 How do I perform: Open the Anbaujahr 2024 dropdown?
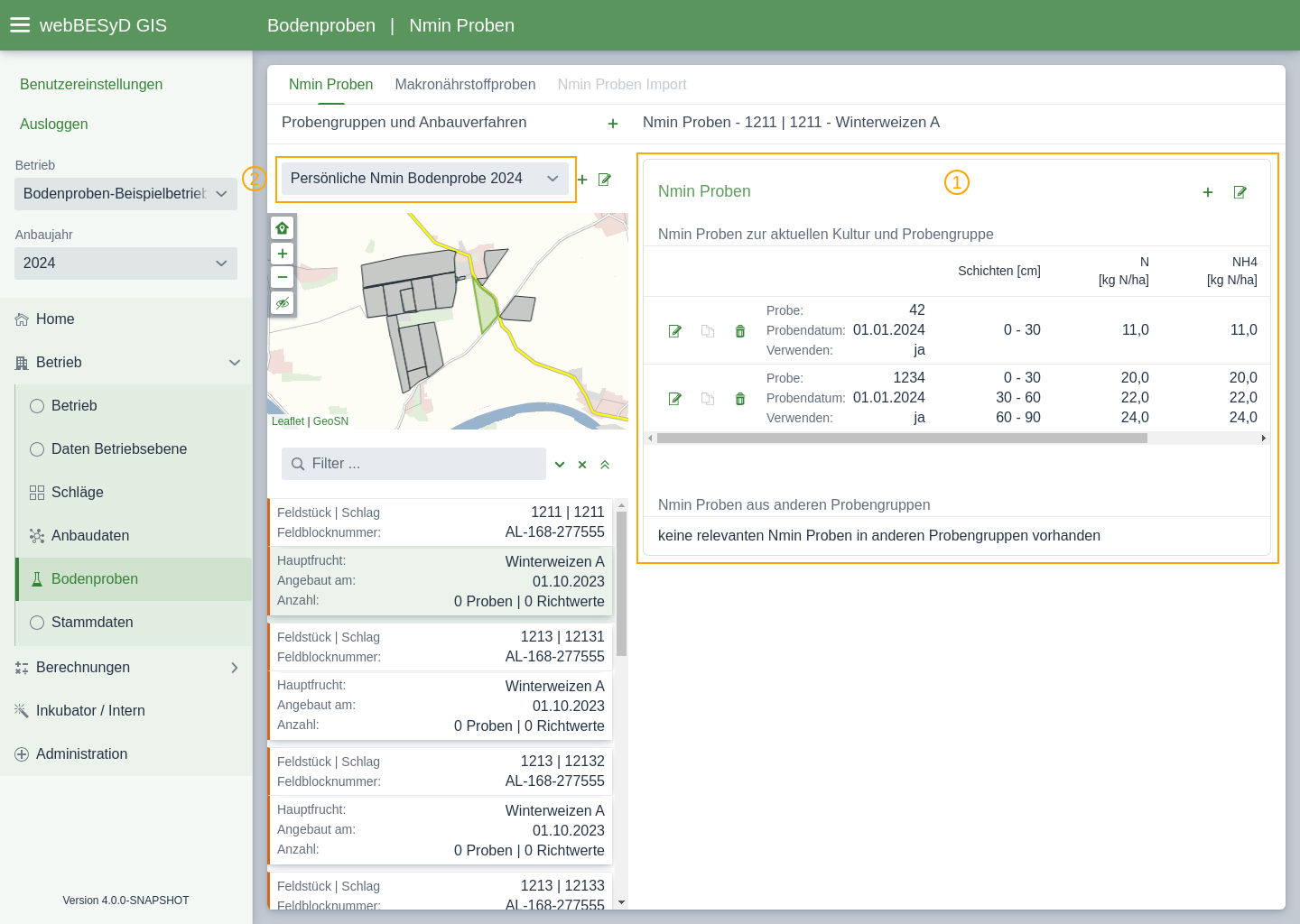pyautogui.click(x=125, y=263)
